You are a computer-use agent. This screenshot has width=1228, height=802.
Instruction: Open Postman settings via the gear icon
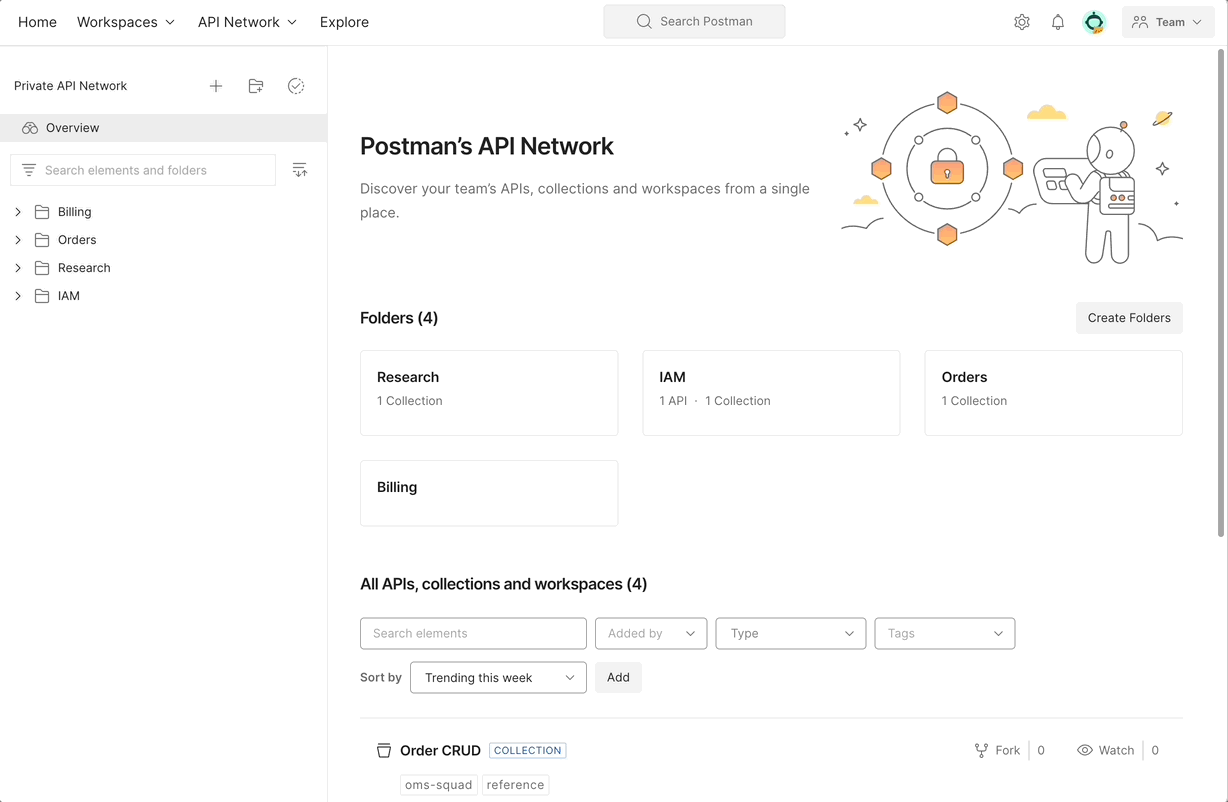point(1022,21)
